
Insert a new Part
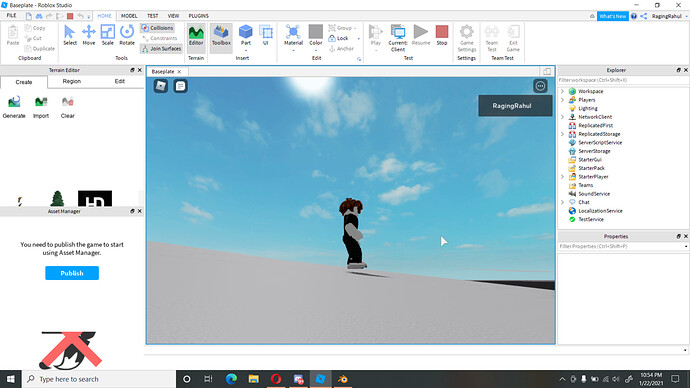point(246,35)
